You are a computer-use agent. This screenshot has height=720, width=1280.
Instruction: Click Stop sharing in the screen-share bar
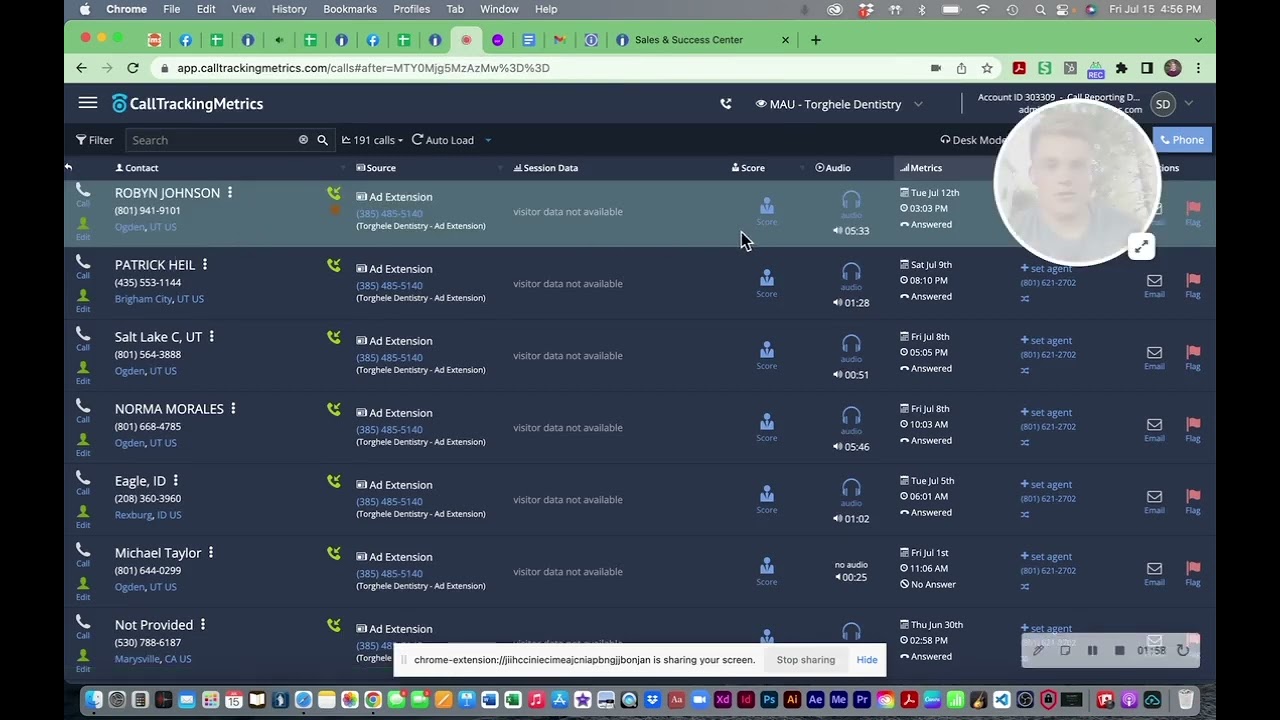click(806, 660)
